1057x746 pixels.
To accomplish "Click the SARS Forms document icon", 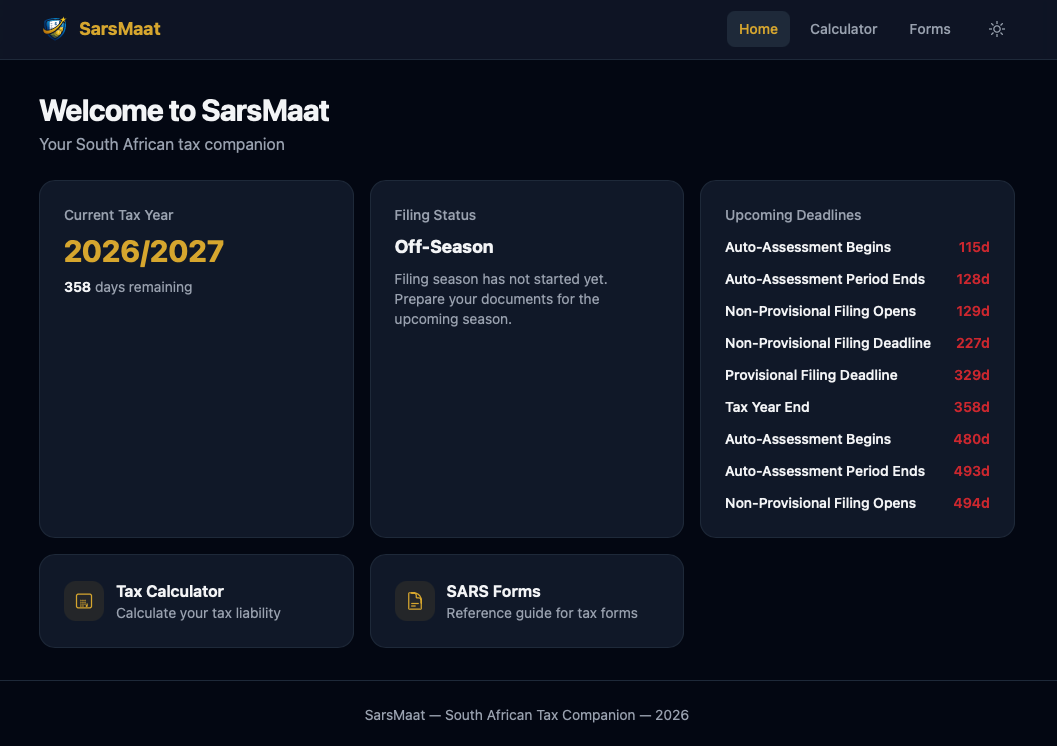I will pyautogui.click(x=415, y=601).
